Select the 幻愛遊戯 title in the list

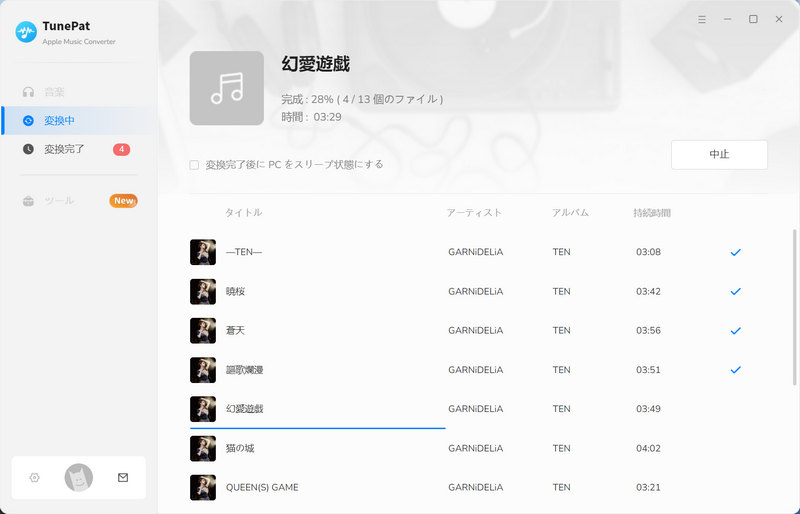244,409
